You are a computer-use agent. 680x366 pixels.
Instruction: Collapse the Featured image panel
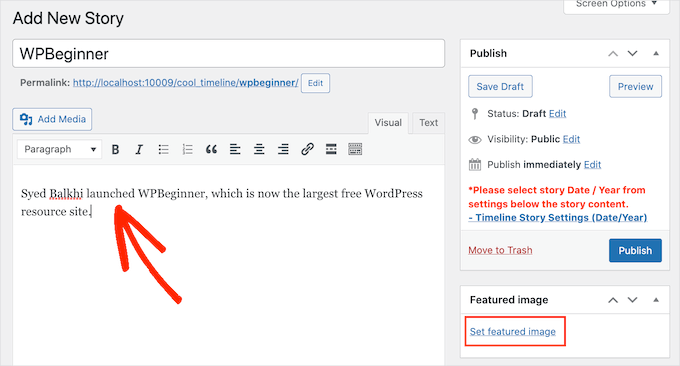pos(656,300)
